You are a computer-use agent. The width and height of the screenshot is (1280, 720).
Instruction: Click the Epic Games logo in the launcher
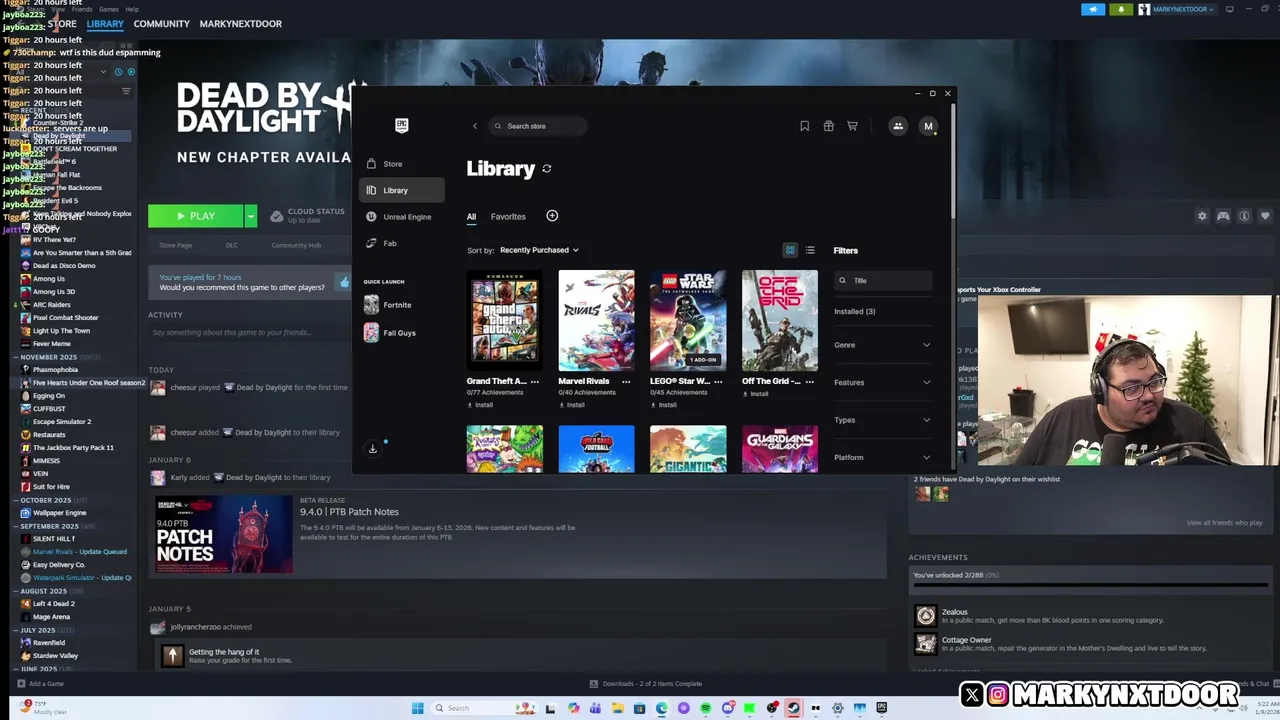coord(401,125)
